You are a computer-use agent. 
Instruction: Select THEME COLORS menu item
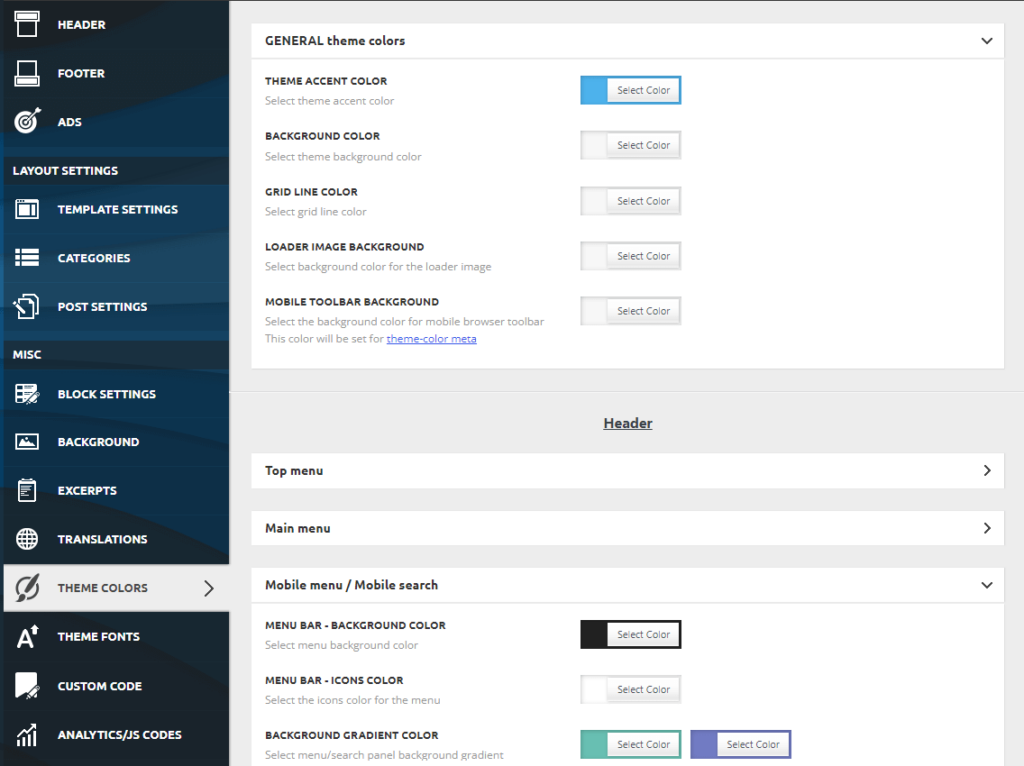pos(116,588)
